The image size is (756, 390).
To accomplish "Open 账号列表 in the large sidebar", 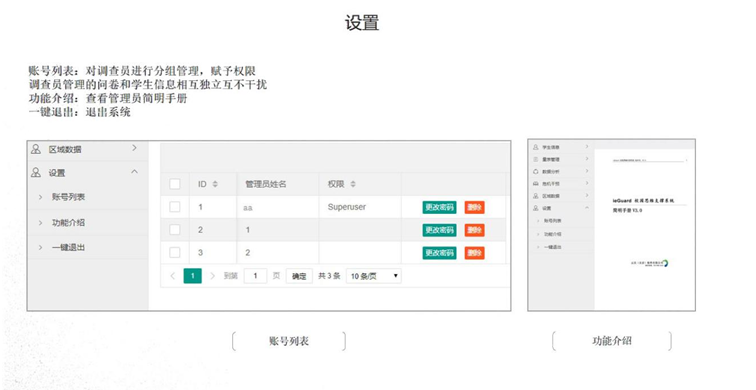I will 68,197.
